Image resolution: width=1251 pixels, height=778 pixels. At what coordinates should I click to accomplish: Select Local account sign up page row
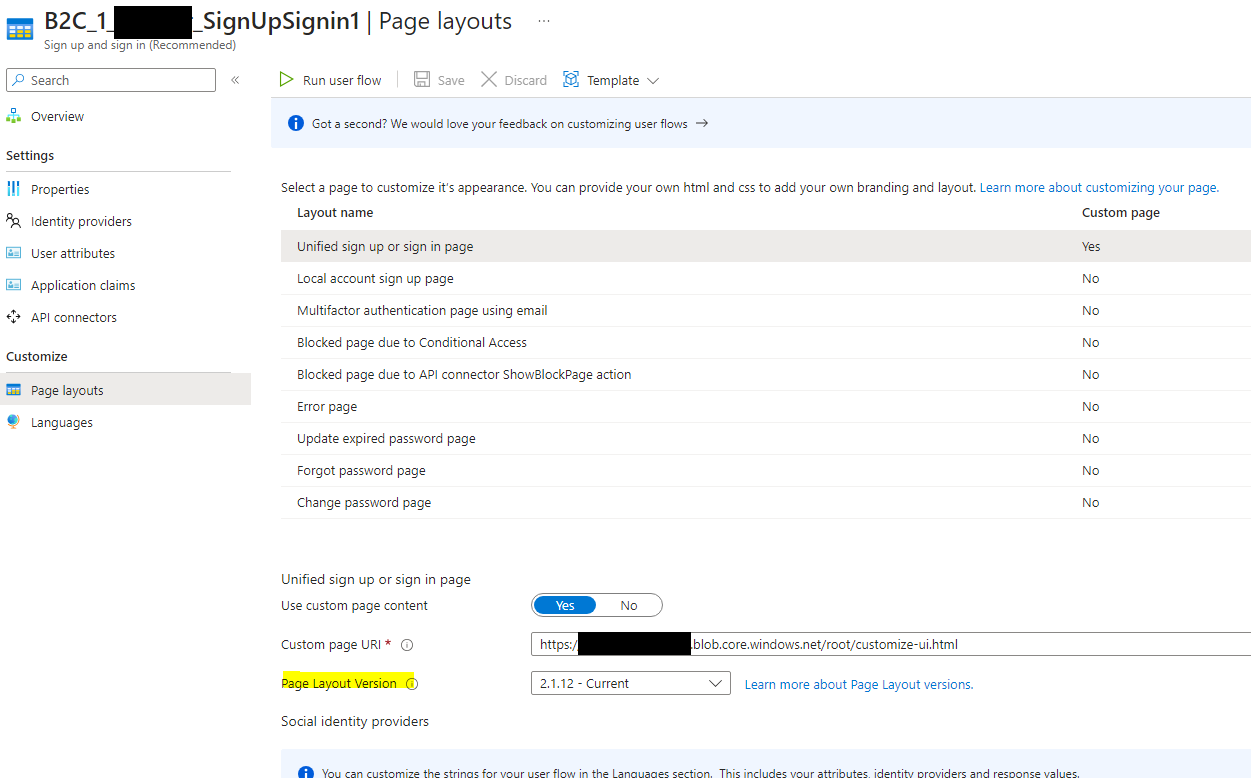tap(765, 278)
